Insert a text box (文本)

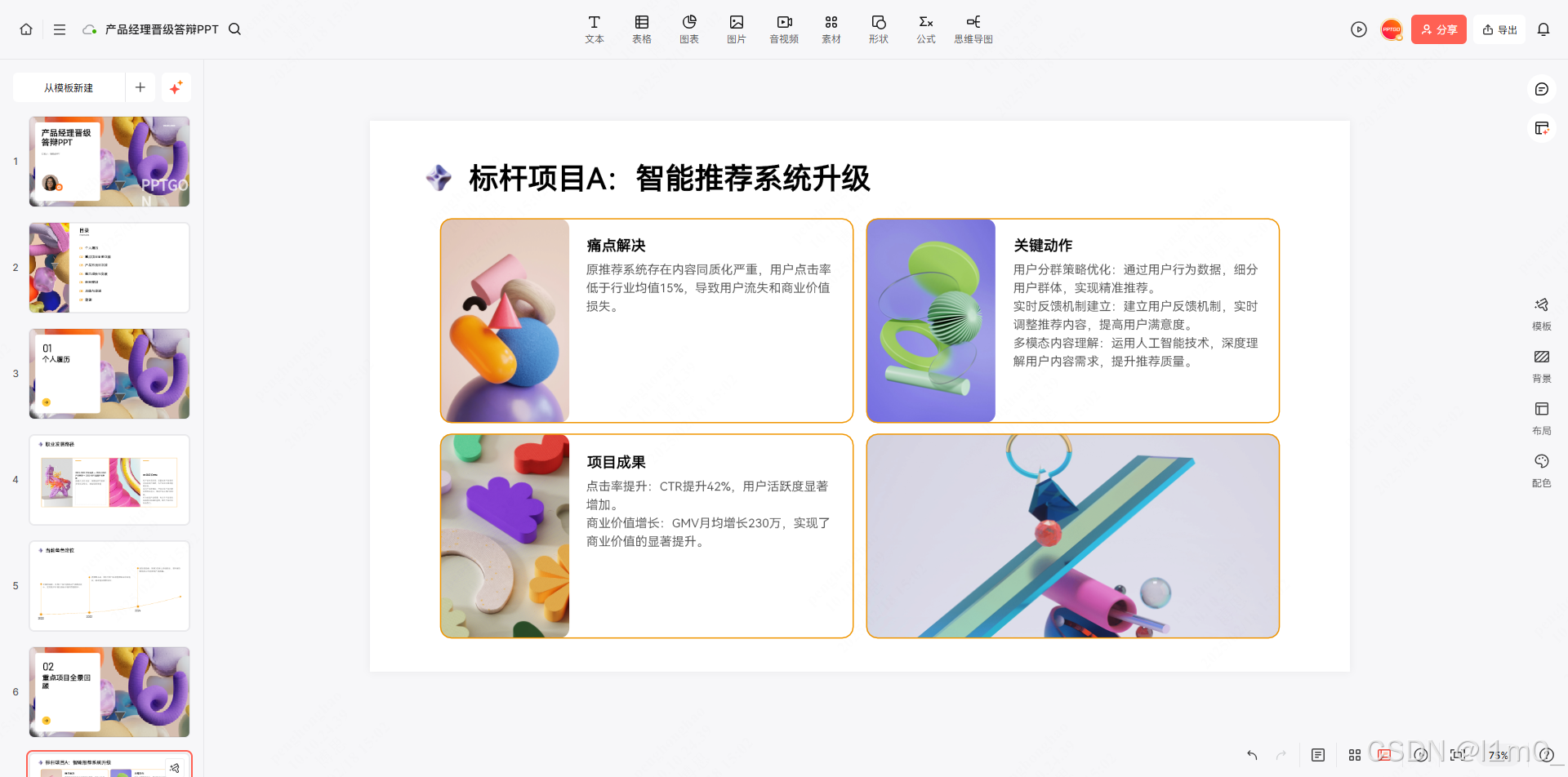tap(595, 29)
